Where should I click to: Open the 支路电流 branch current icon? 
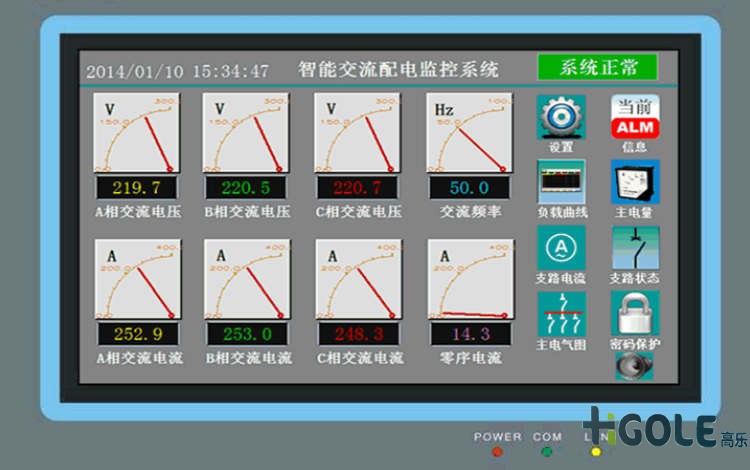561,248
